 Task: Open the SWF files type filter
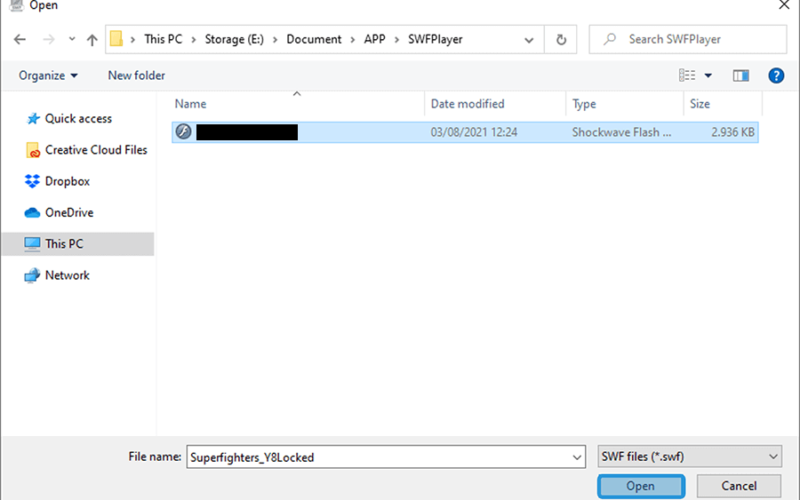689,457
